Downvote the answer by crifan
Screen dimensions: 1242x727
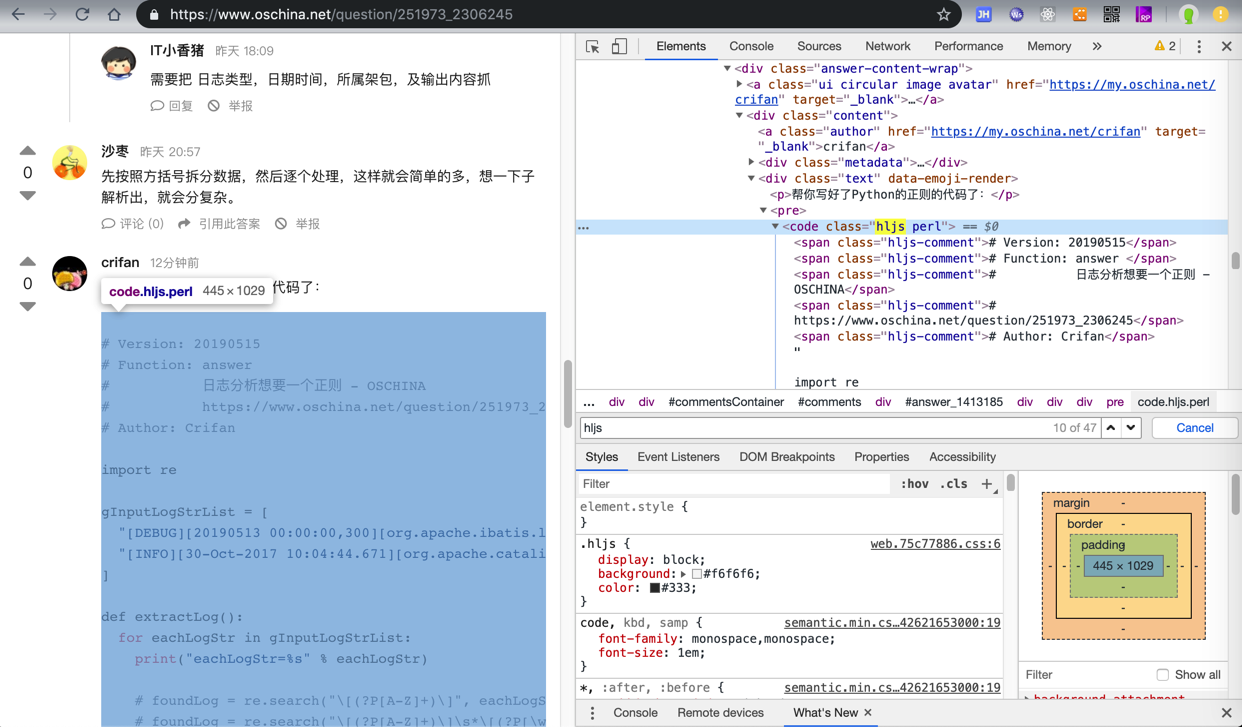pos(28,307)
